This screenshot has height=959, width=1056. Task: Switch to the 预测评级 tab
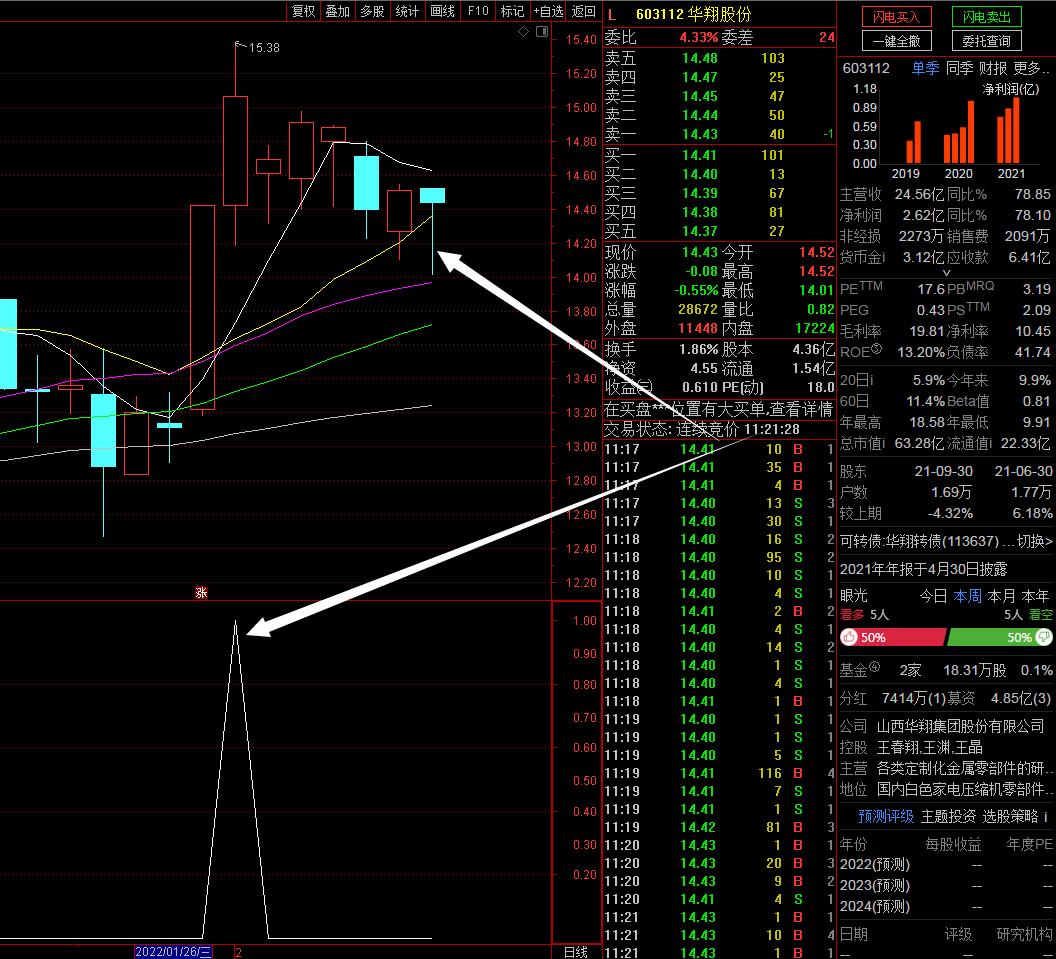click(886, 816)
